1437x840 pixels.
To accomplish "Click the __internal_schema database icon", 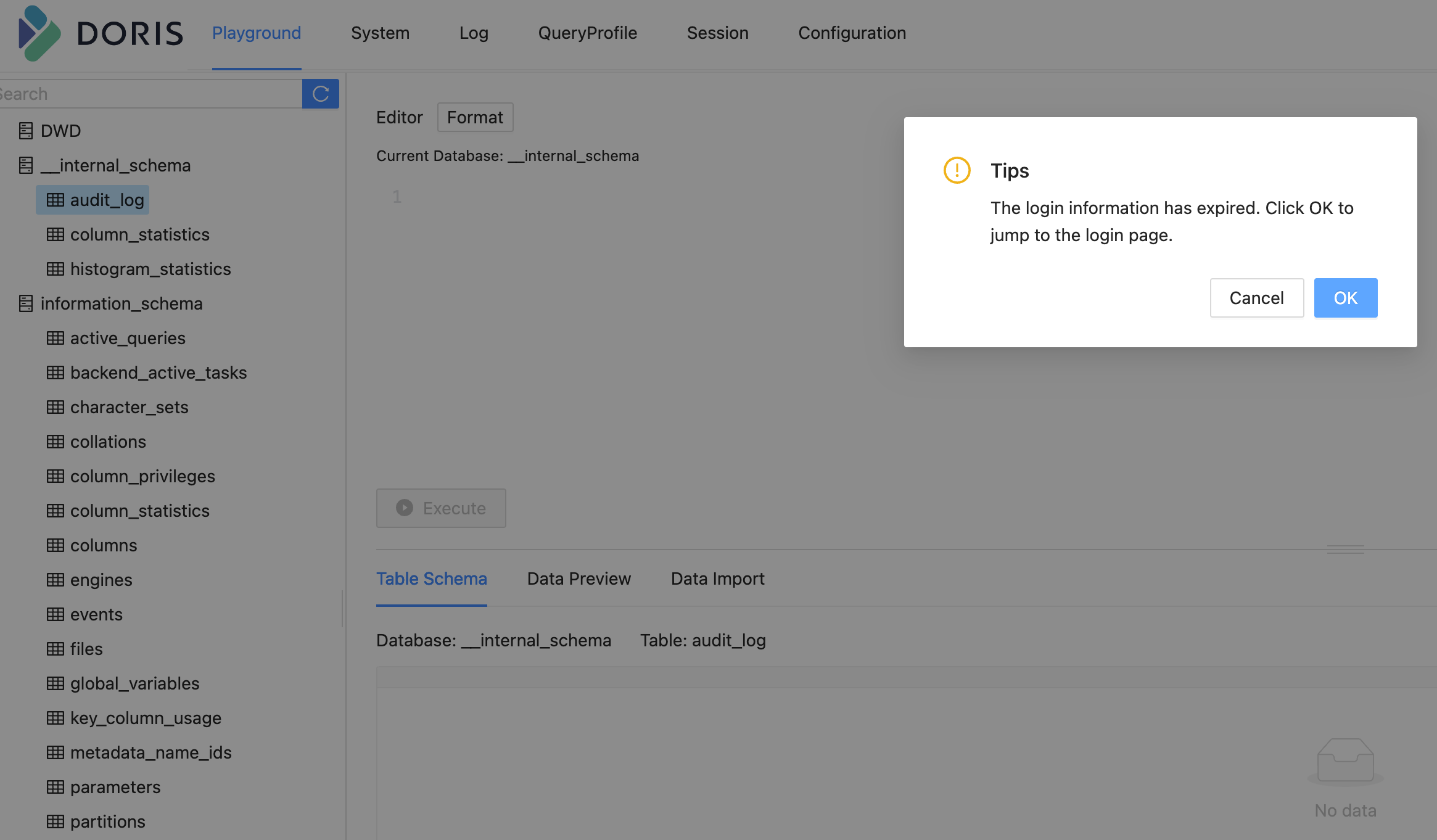I will 25,165.
